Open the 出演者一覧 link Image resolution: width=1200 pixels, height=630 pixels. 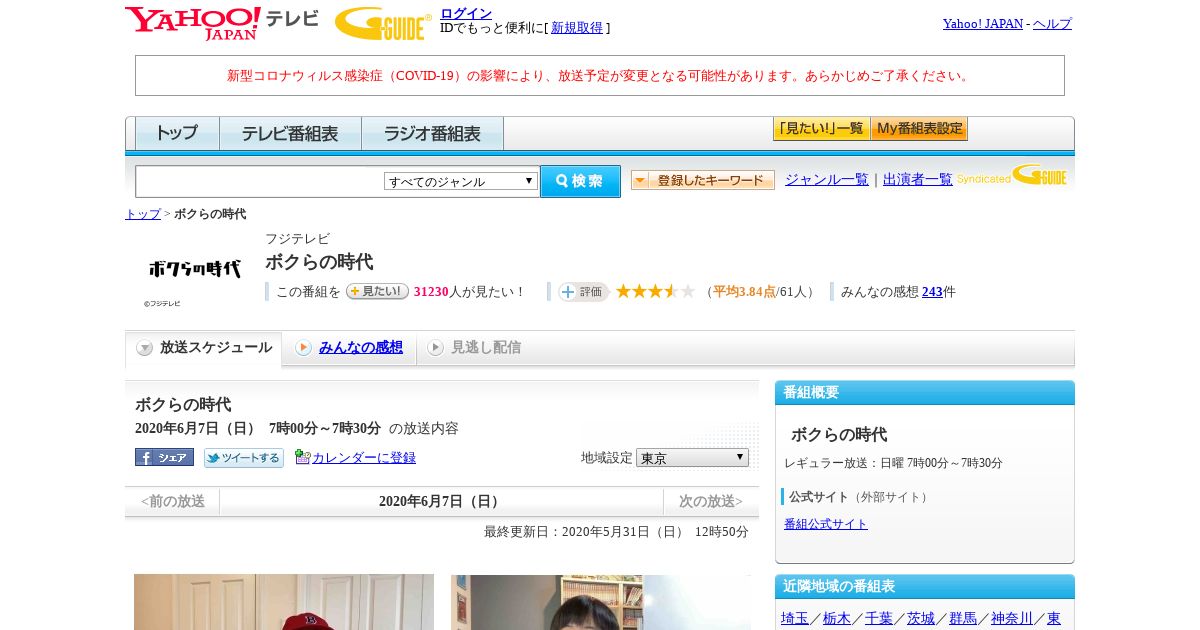click(x=918, y=180)
